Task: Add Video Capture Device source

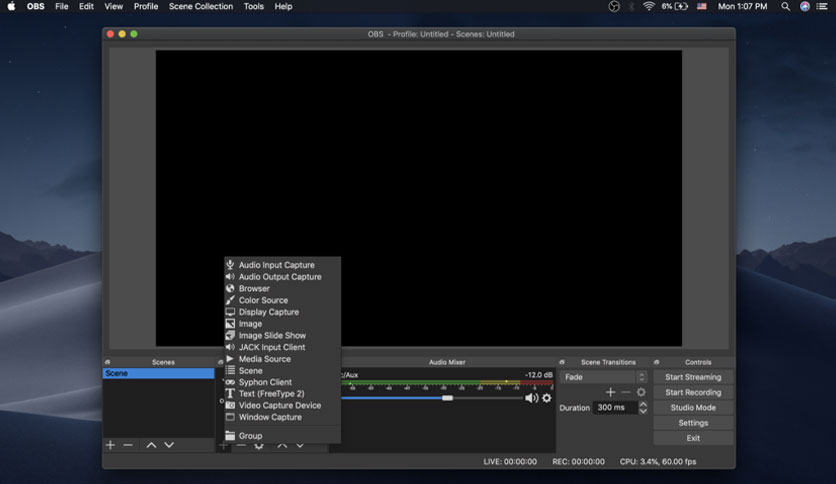Action: [283, 405]
